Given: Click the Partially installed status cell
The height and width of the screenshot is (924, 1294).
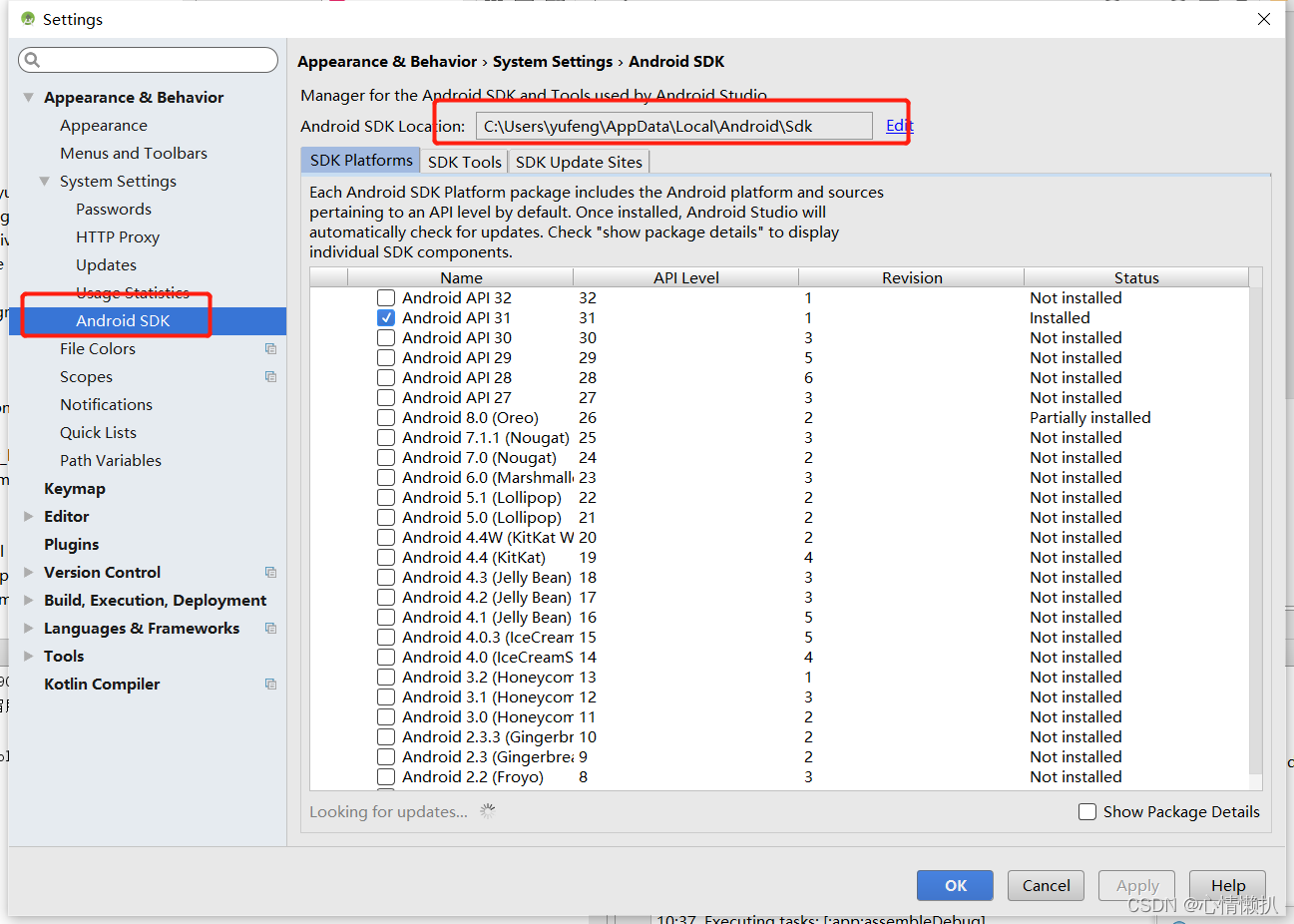Looking at the screenshot, I should 1090,417.
